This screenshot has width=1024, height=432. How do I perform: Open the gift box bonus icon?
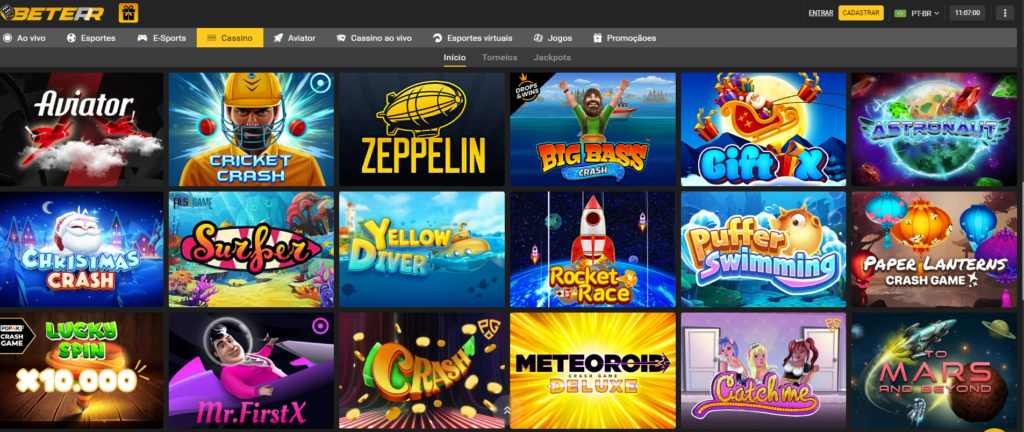[128, 12]
